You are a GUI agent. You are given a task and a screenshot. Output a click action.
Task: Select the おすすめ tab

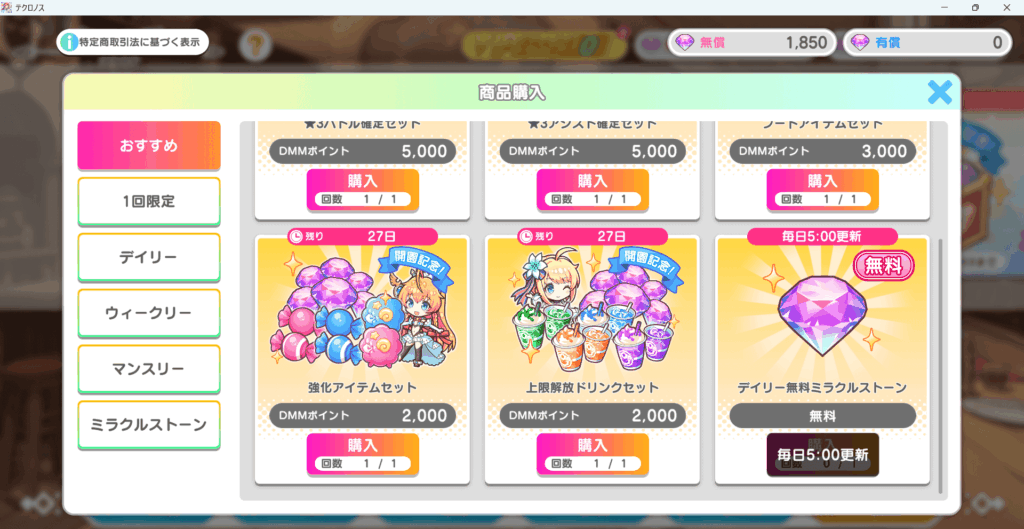click(x=149, y=146)
